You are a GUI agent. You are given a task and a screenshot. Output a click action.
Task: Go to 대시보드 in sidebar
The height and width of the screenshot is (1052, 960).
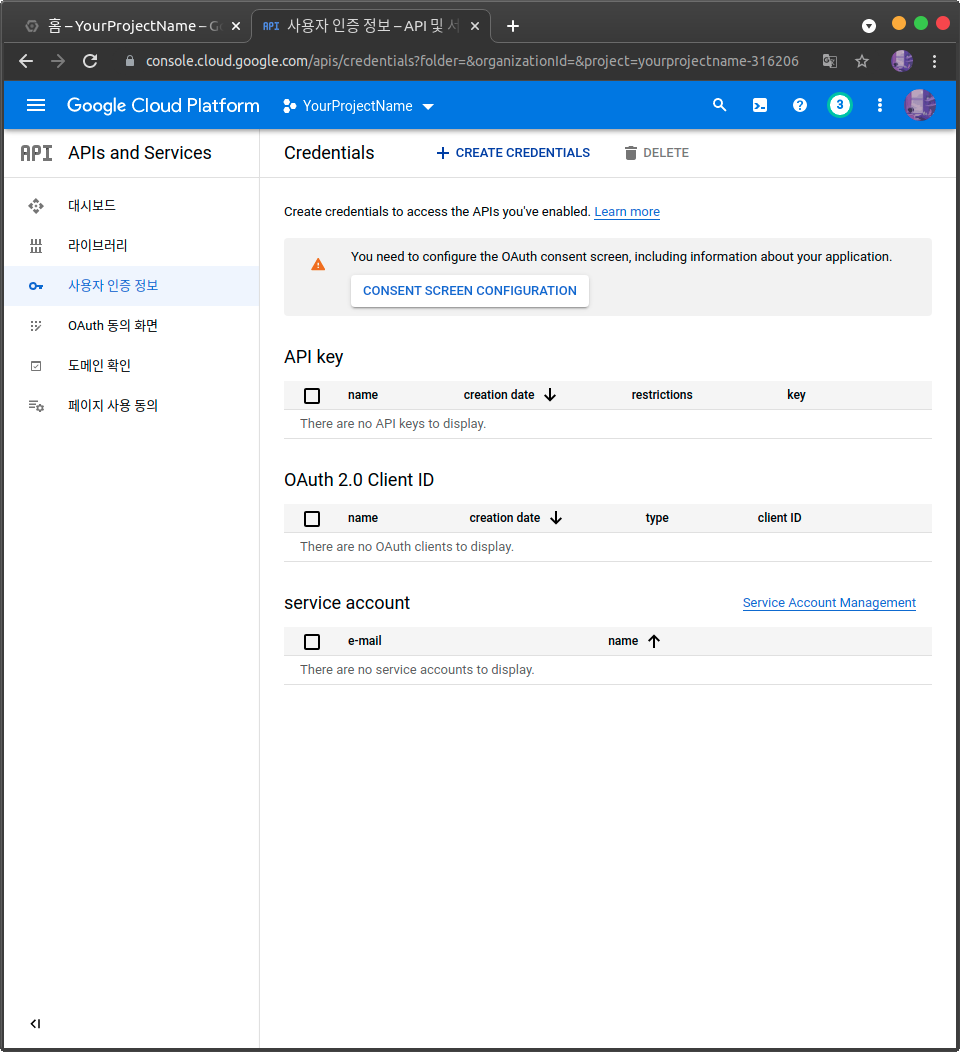[x=92, y=205]
